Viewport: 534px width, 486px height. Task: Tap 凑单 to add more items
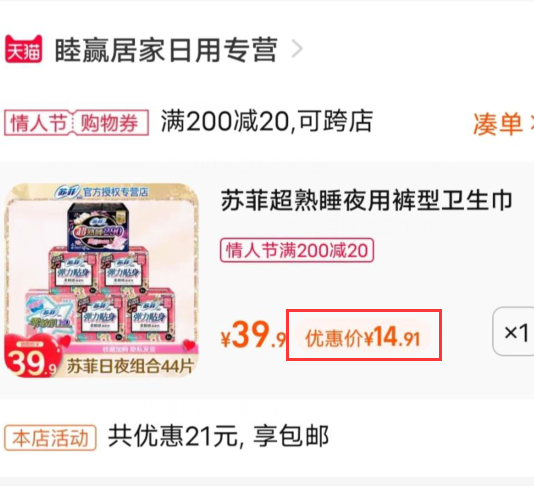(498, 124)
